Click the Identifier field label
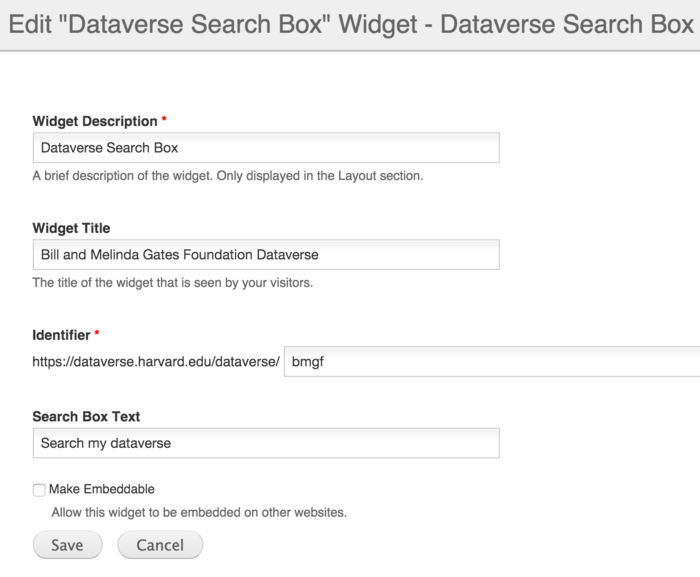 point(61,335)
